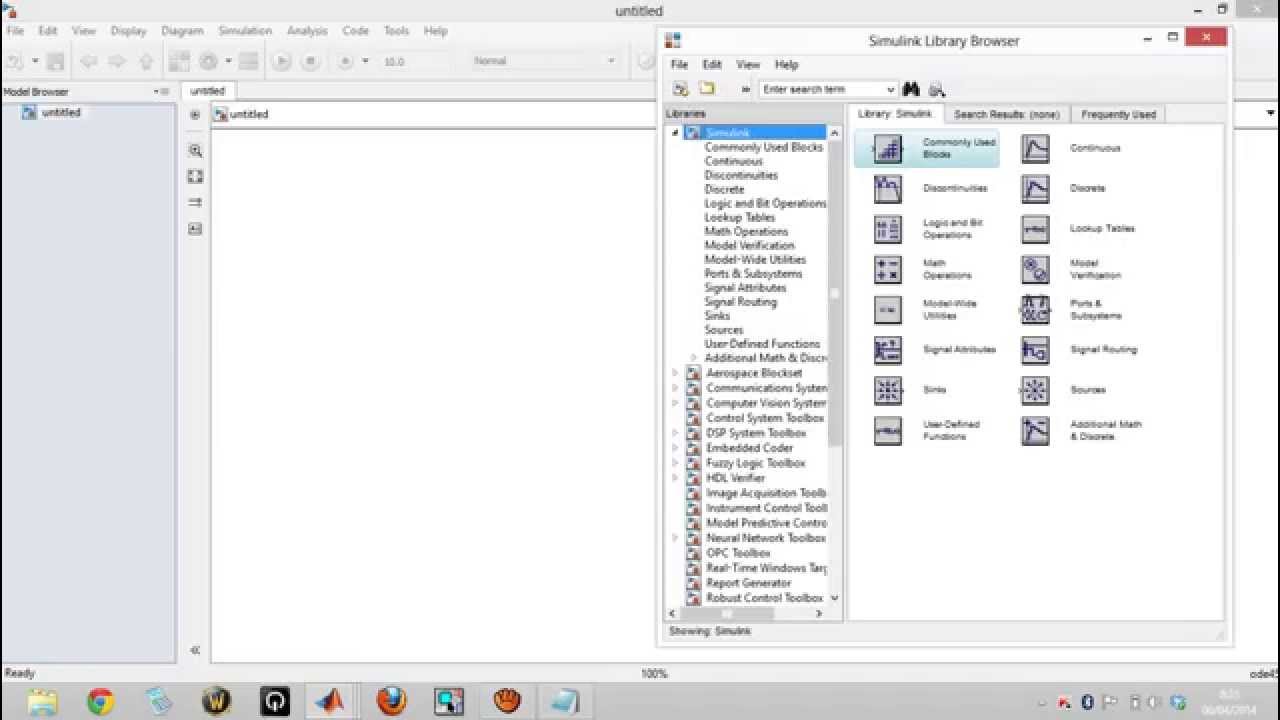This screenshot has width=1280, height=720.
Task: Collapse the Simulink tree node
Action: (x=675, y=133)
